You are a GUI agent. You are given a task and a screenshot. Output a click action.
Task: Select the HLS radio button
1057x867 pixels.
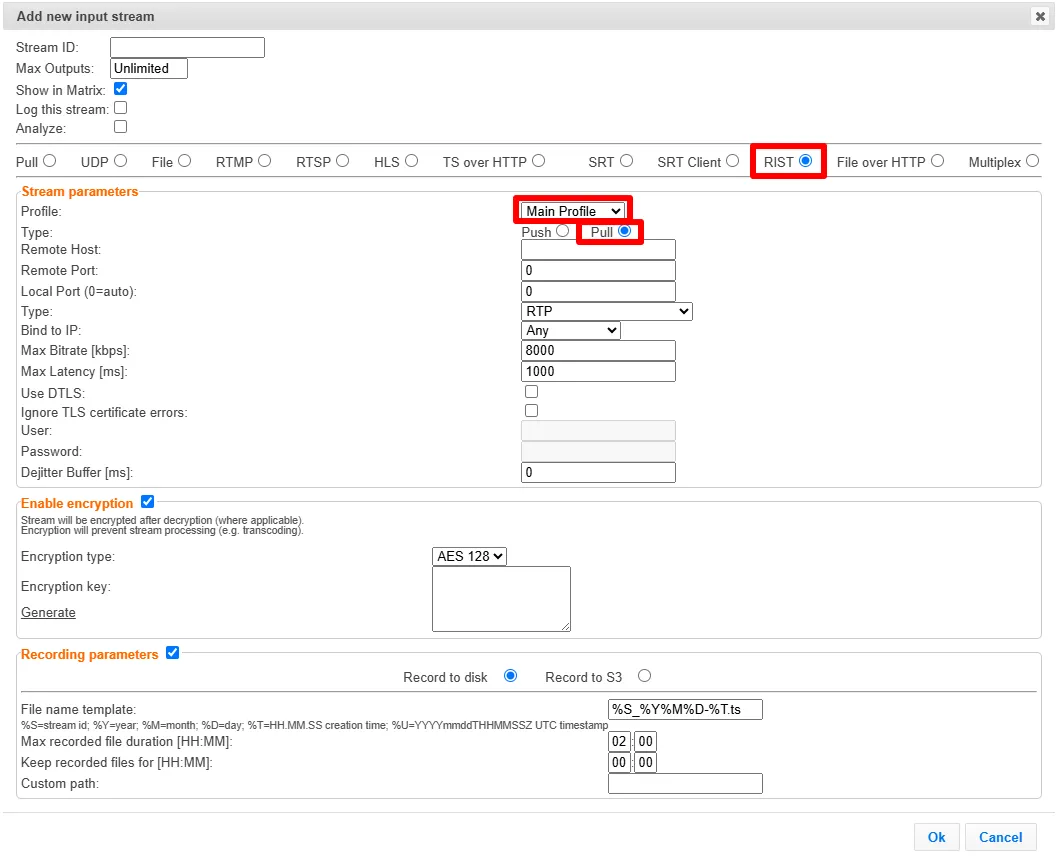coord(411,160)
